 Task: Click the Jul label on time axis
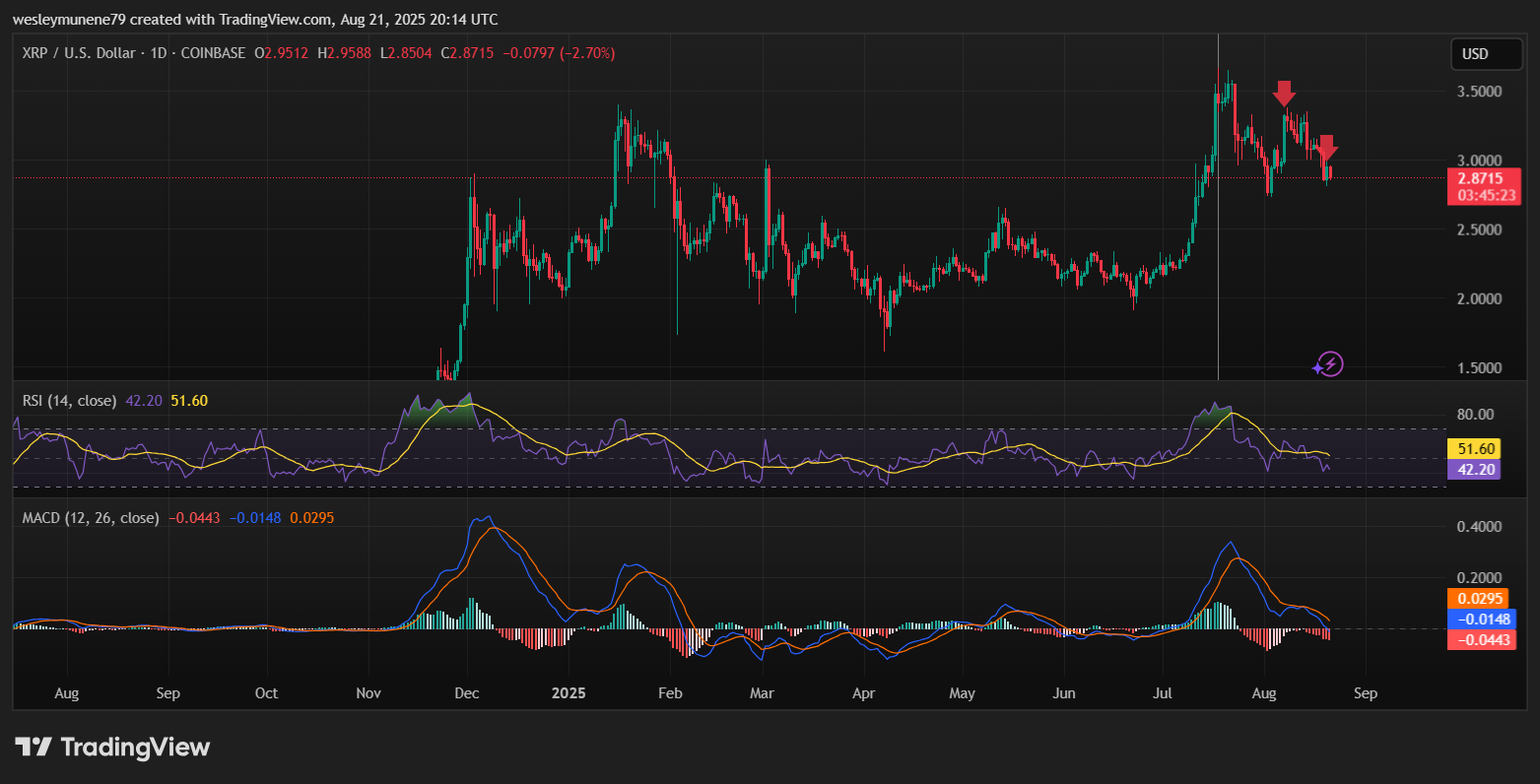[1163, 693]
